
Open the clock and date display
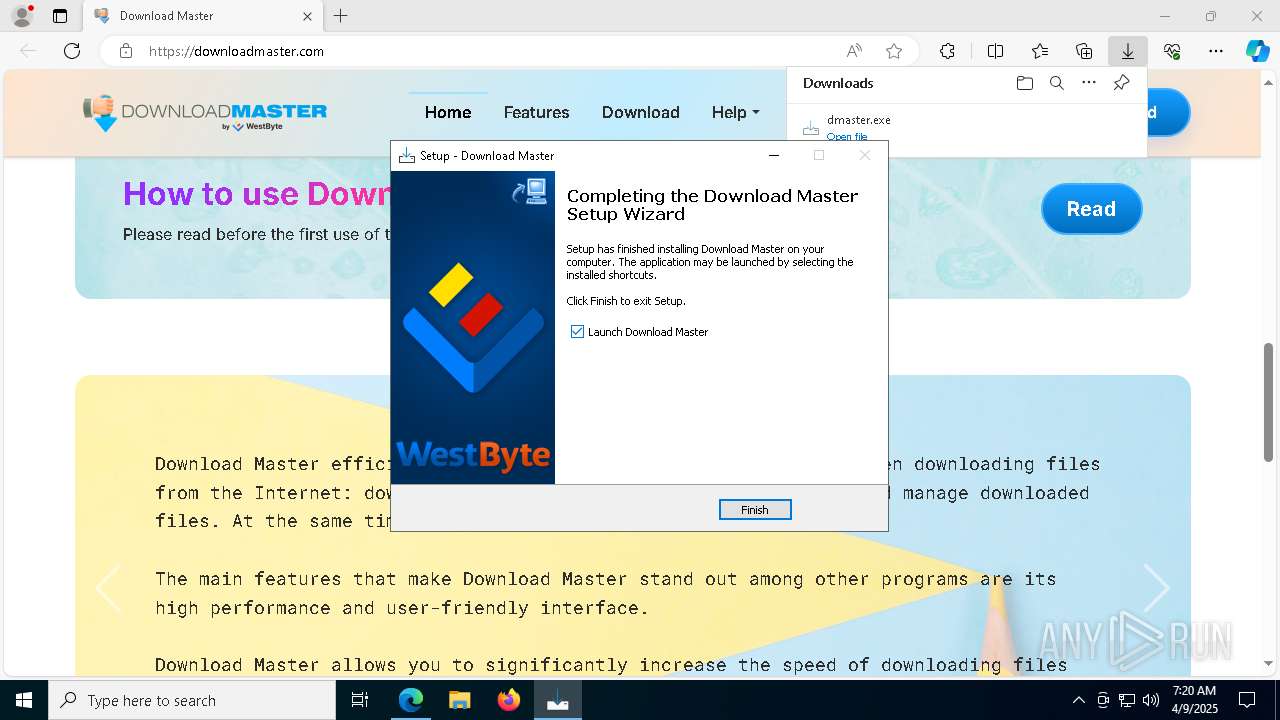coord(1194,700)
